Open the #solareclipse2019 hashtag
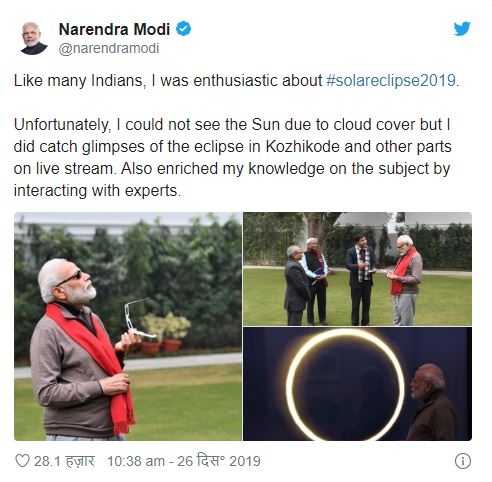This screenshot has width=492, height=482. point(391,81)
